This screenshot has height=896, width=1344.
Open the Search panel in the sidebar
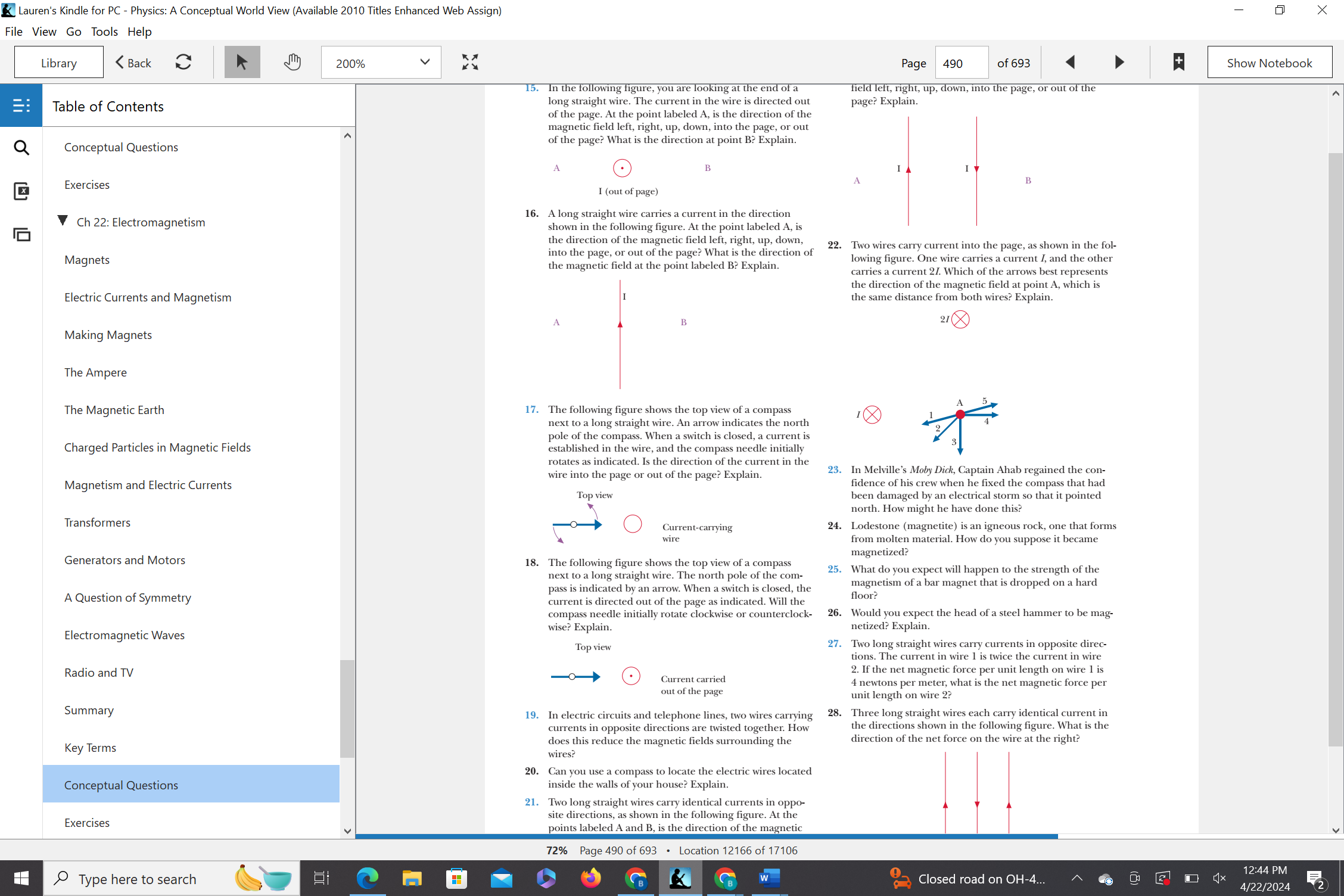coord(21,147)
